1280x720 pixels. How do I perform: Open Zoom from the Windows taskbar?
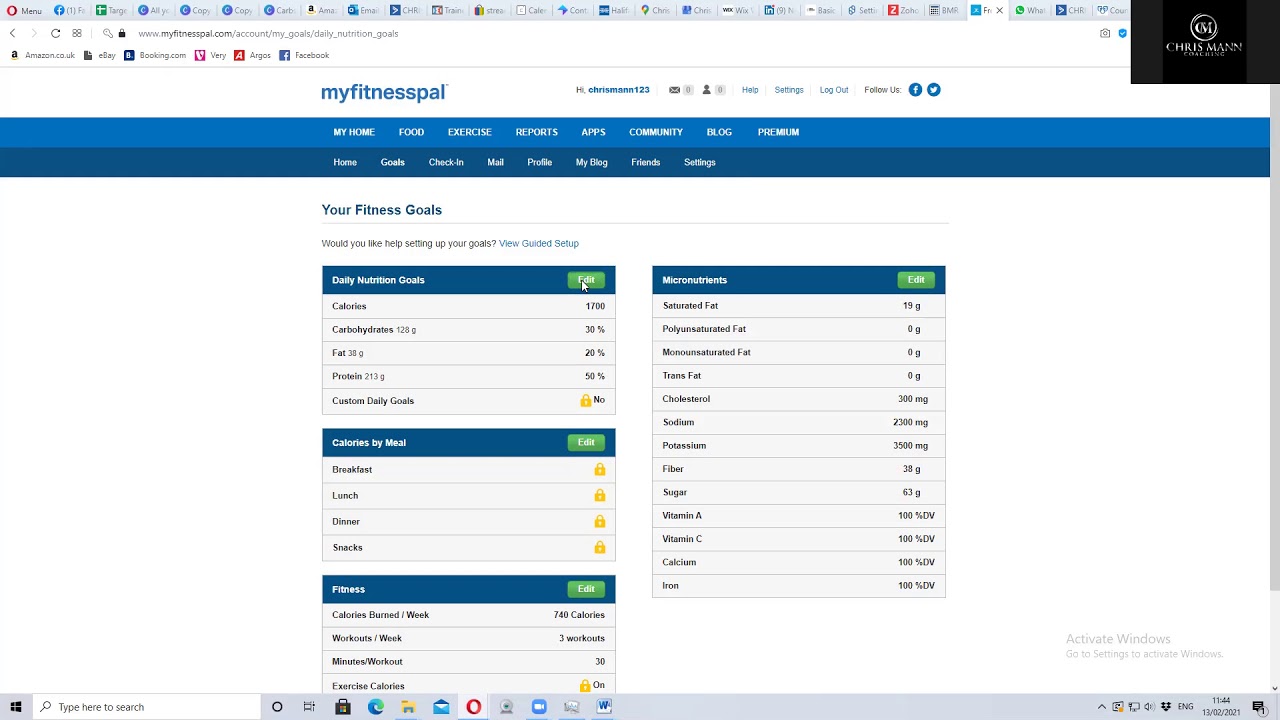pyautogui.click(x=539, y=707)
